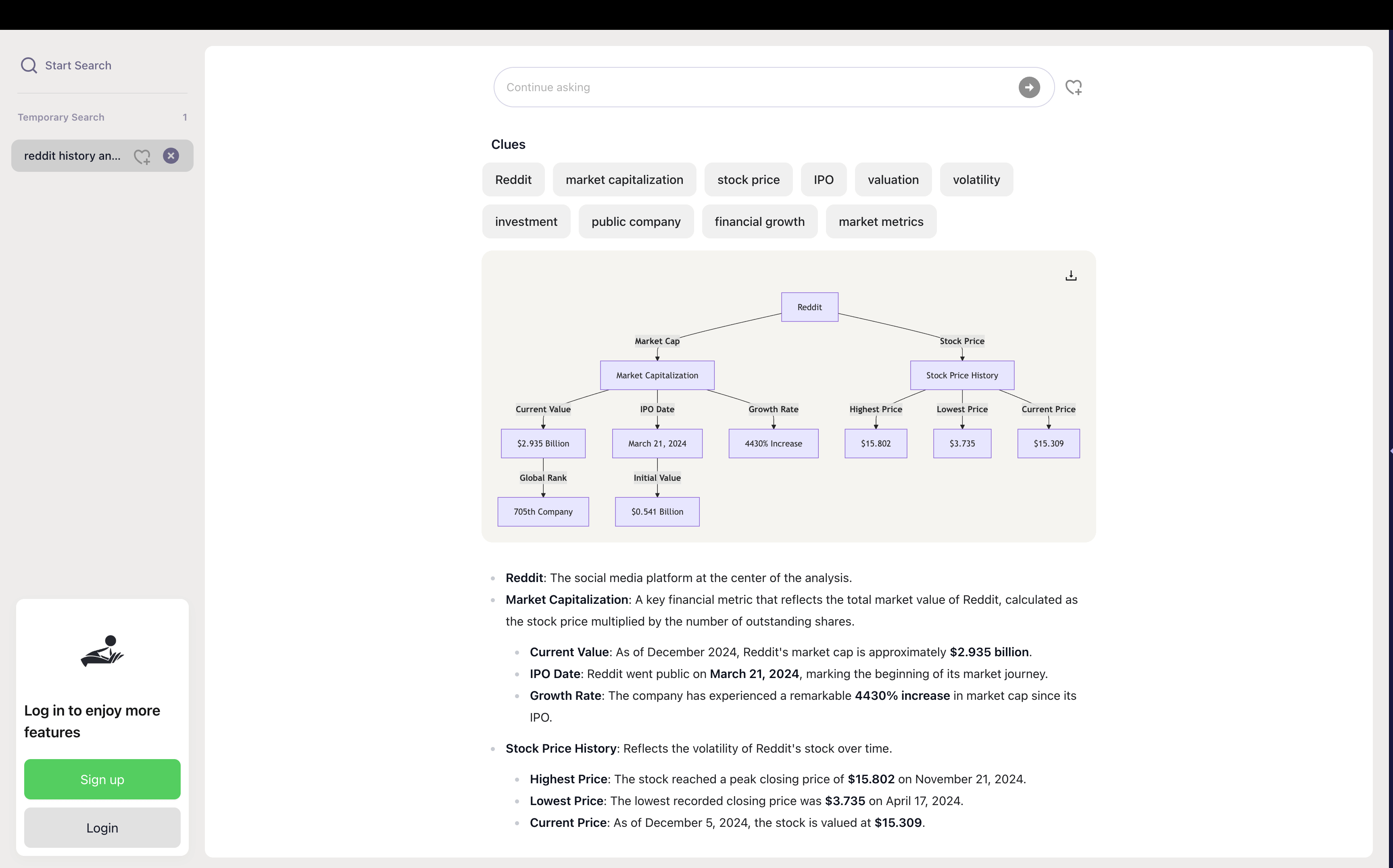
Task: Select the market capitalization clue tag
Action: (x=624, y=179)
